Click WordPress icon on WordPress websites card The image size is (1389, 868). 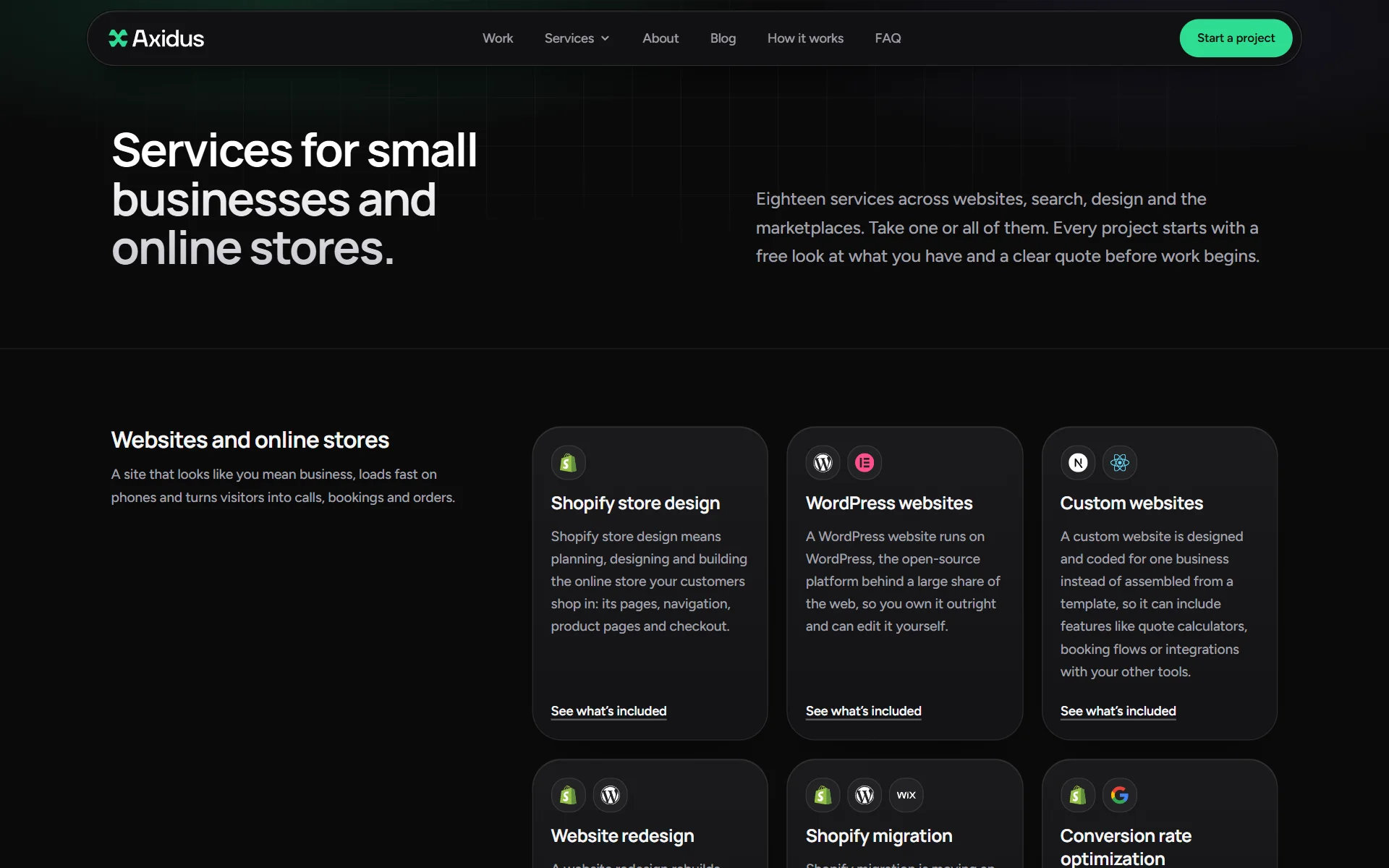pyautogui.click(x=823, y=463)
